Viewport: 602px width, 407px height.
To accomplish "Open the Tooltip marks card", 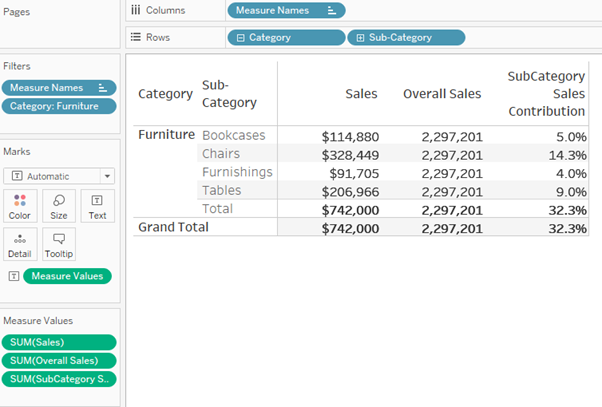I will coord(59,243).
